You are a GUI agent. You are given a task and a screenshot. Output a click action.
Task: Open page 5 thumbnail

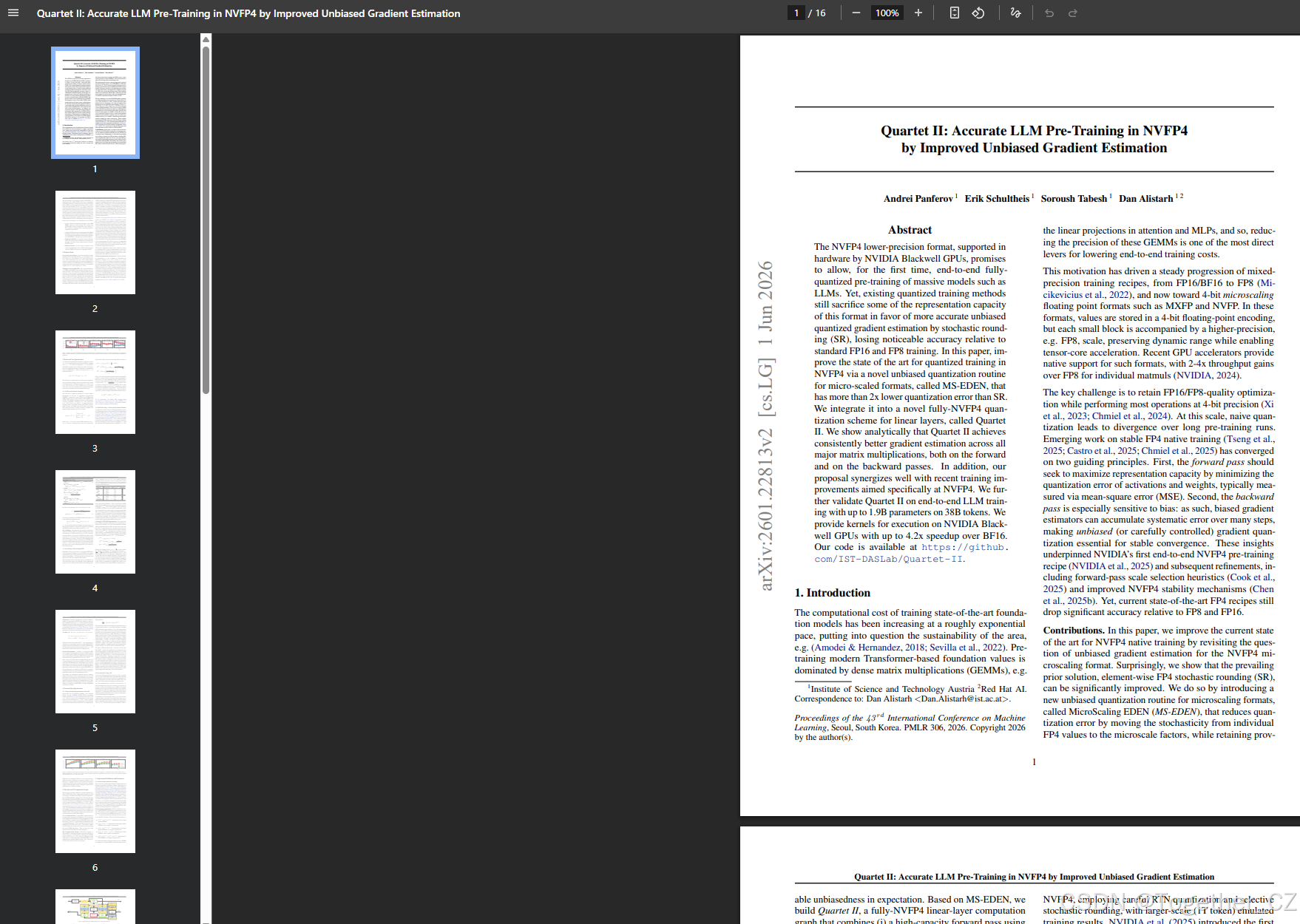pos(95,662)
